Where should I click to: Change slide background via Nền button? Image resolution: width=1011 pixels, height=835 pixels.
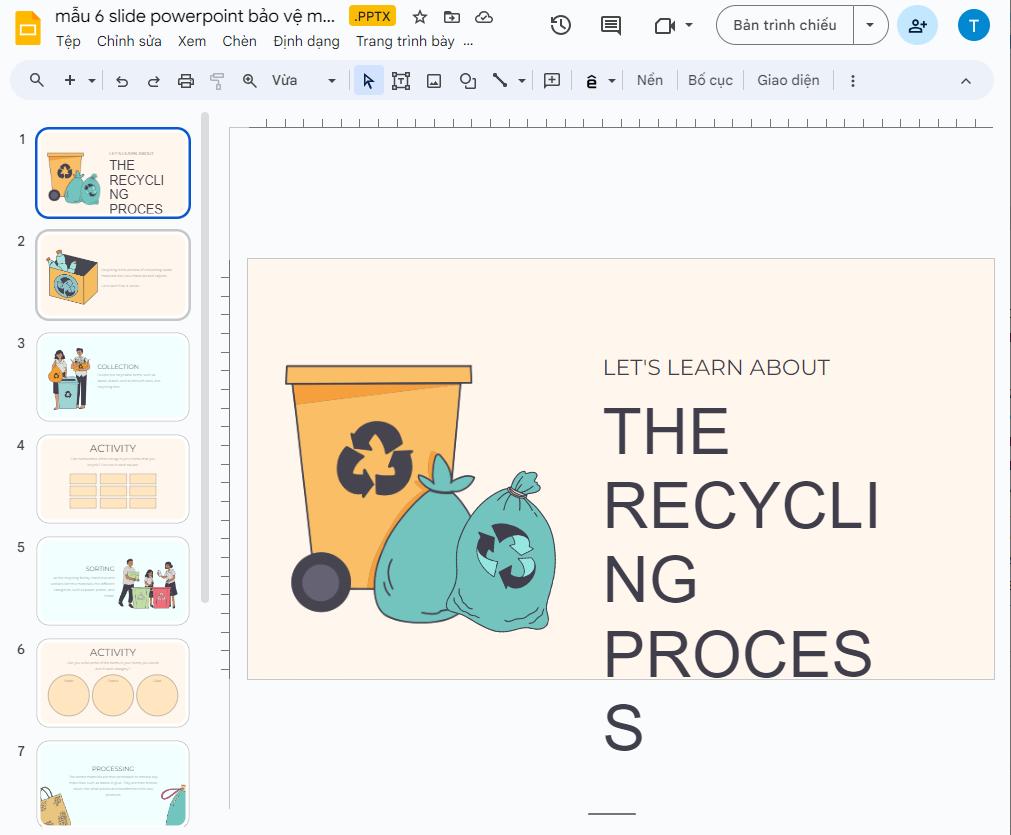click(x=649, y=80)
